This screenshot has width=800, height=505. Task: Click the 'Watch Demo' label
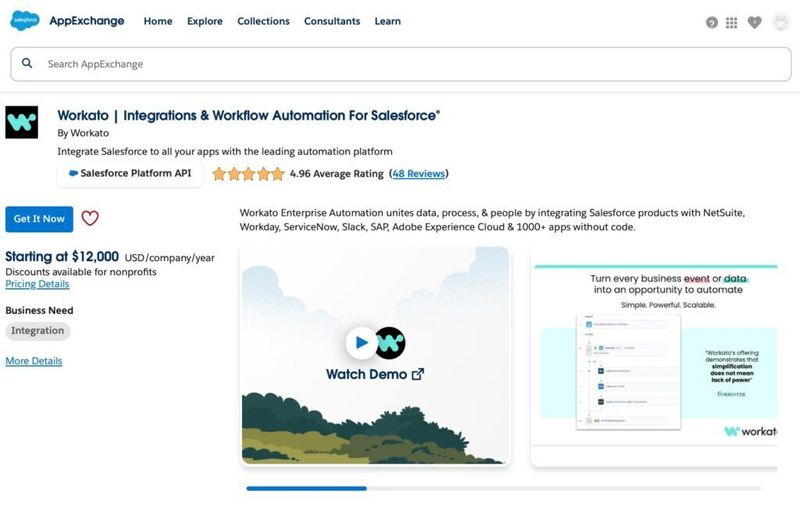tap(366, 374)
